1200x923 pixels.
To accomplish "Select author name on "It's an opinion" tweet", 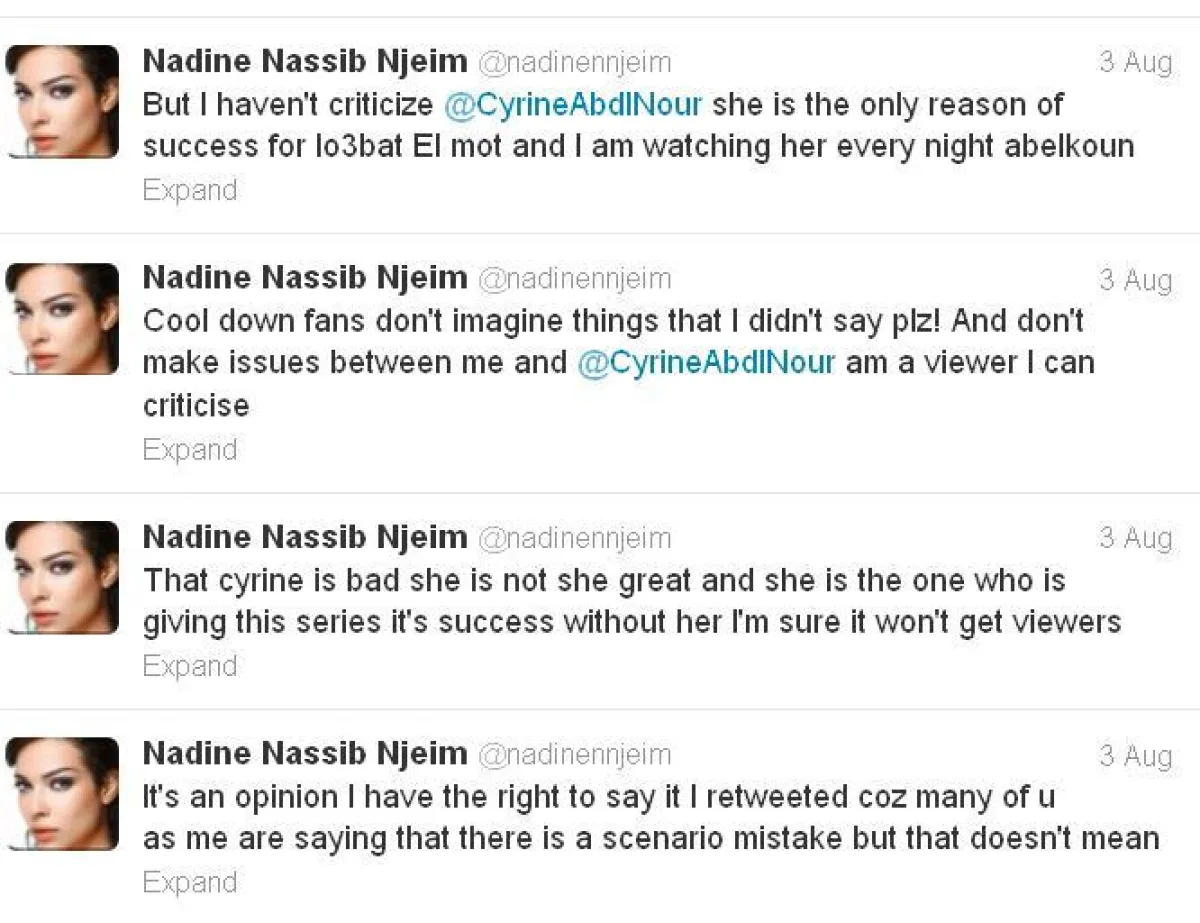I will tap(305, 753).
